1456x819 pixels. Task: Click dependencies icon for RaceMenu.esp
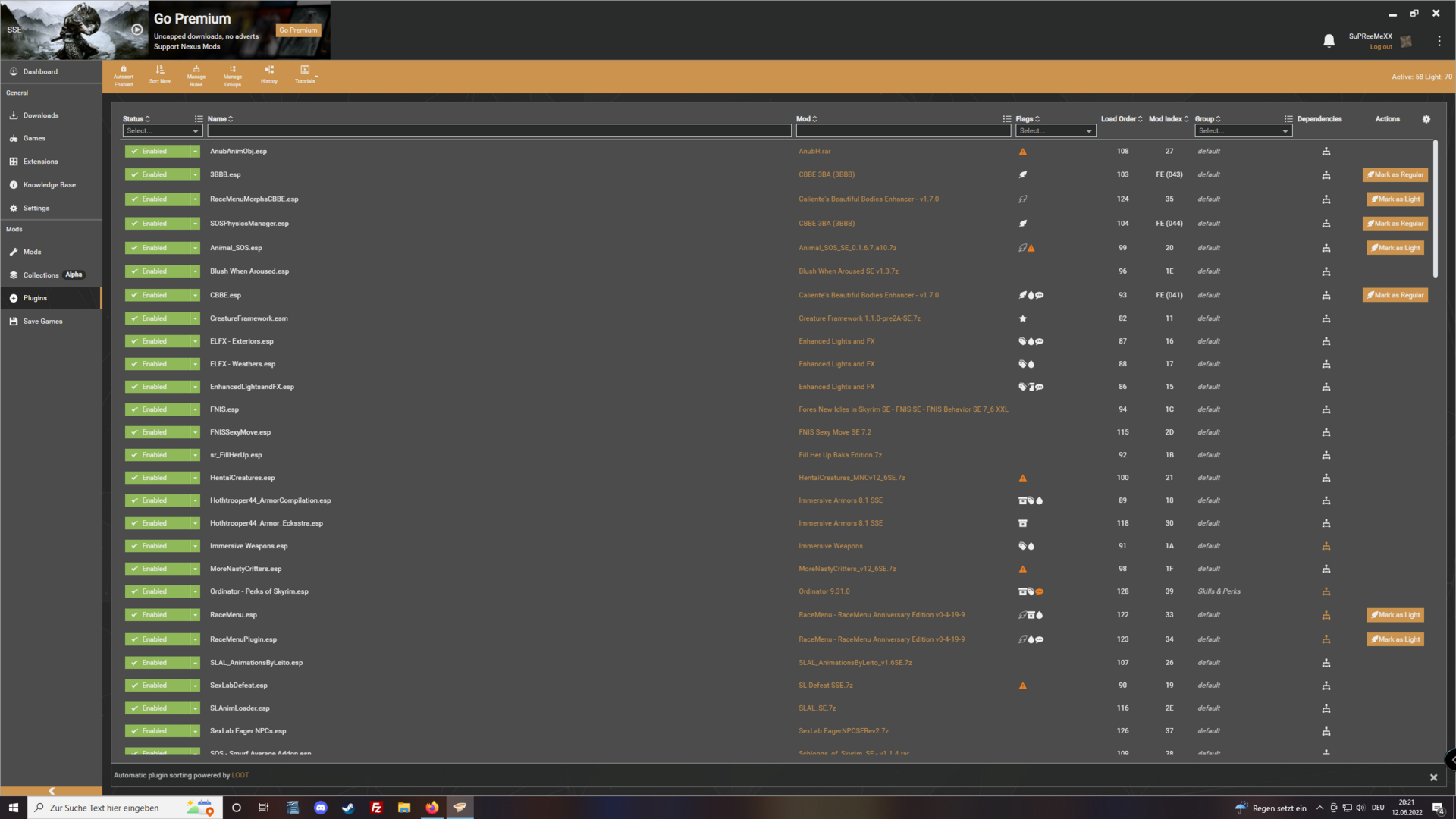1326,615
